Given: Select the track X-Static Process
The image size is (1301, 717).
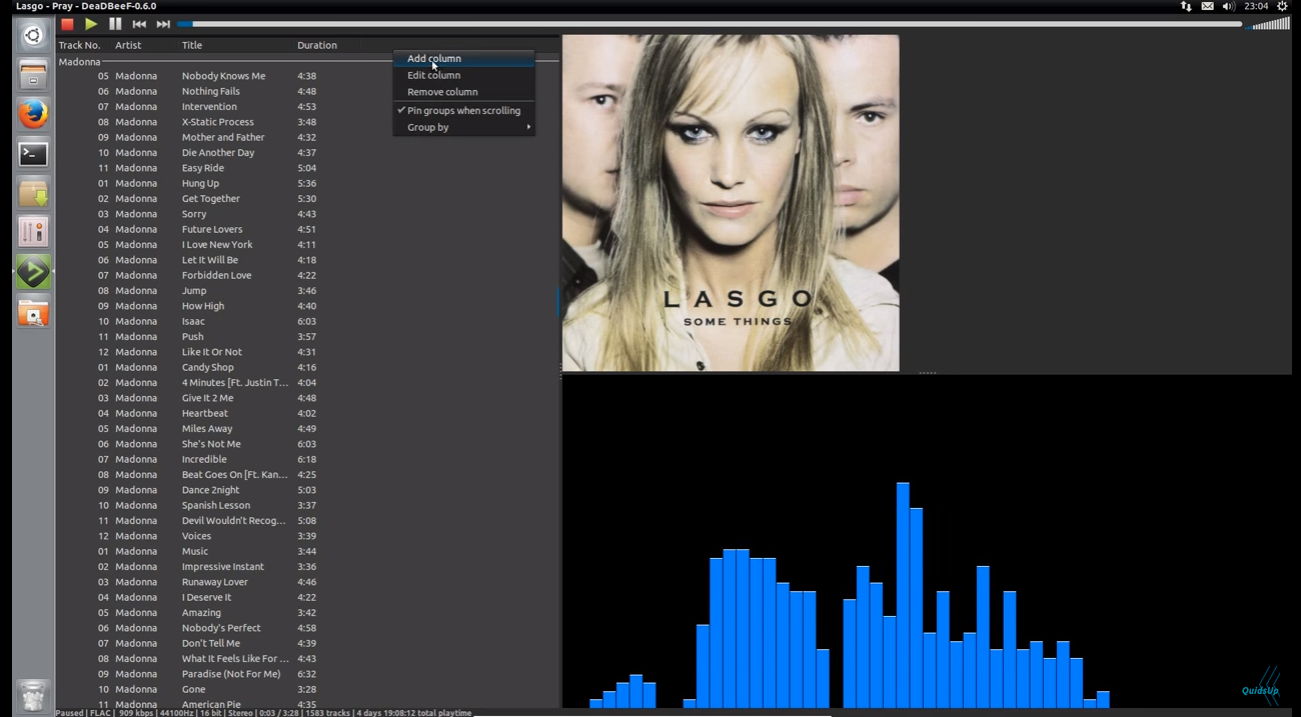Looking at the screenshot, I should [307, 122].
